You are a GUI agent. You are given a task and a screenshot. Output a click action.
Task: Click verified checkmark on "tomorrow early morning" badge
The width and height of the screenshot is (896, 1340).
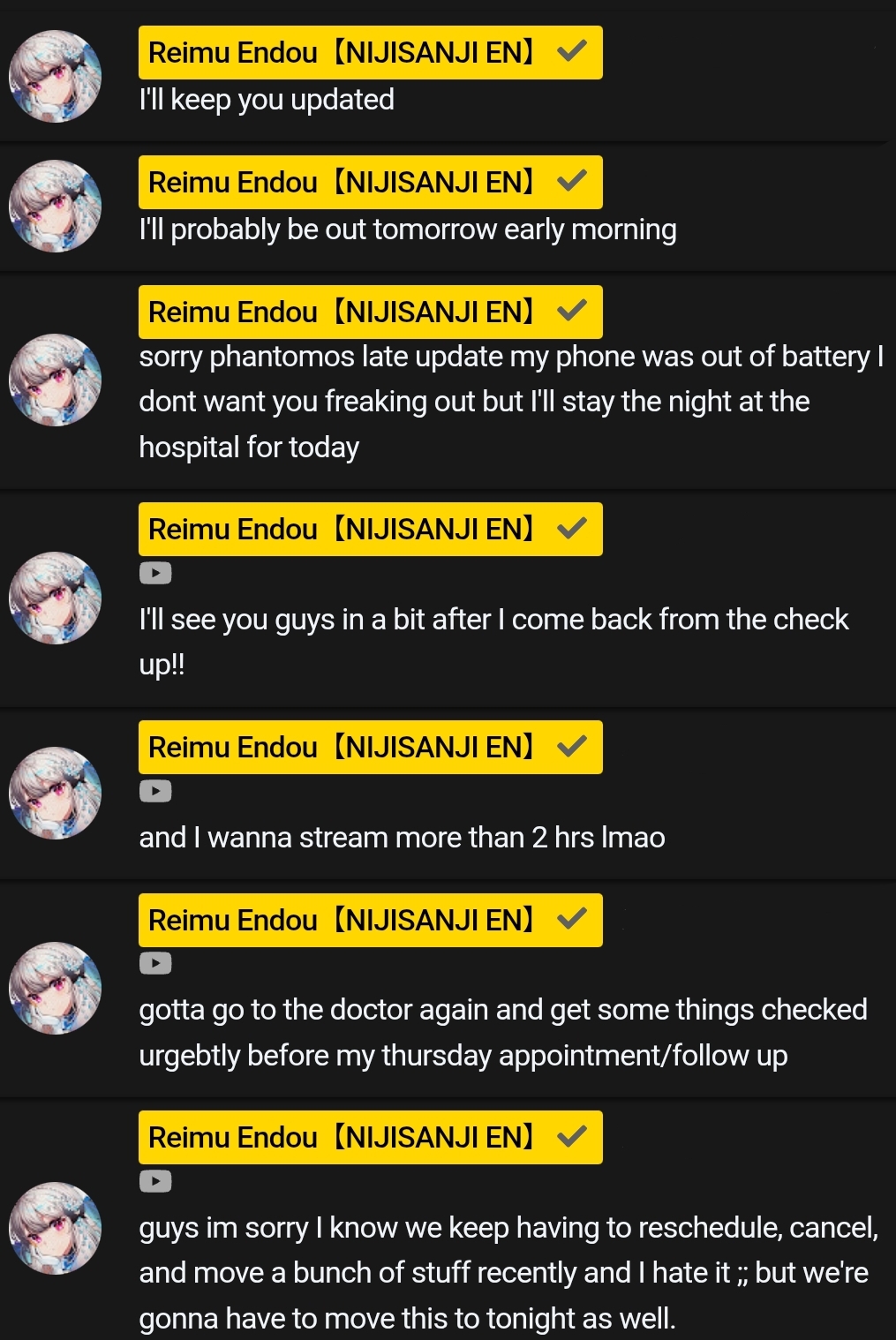coord(572,182)
